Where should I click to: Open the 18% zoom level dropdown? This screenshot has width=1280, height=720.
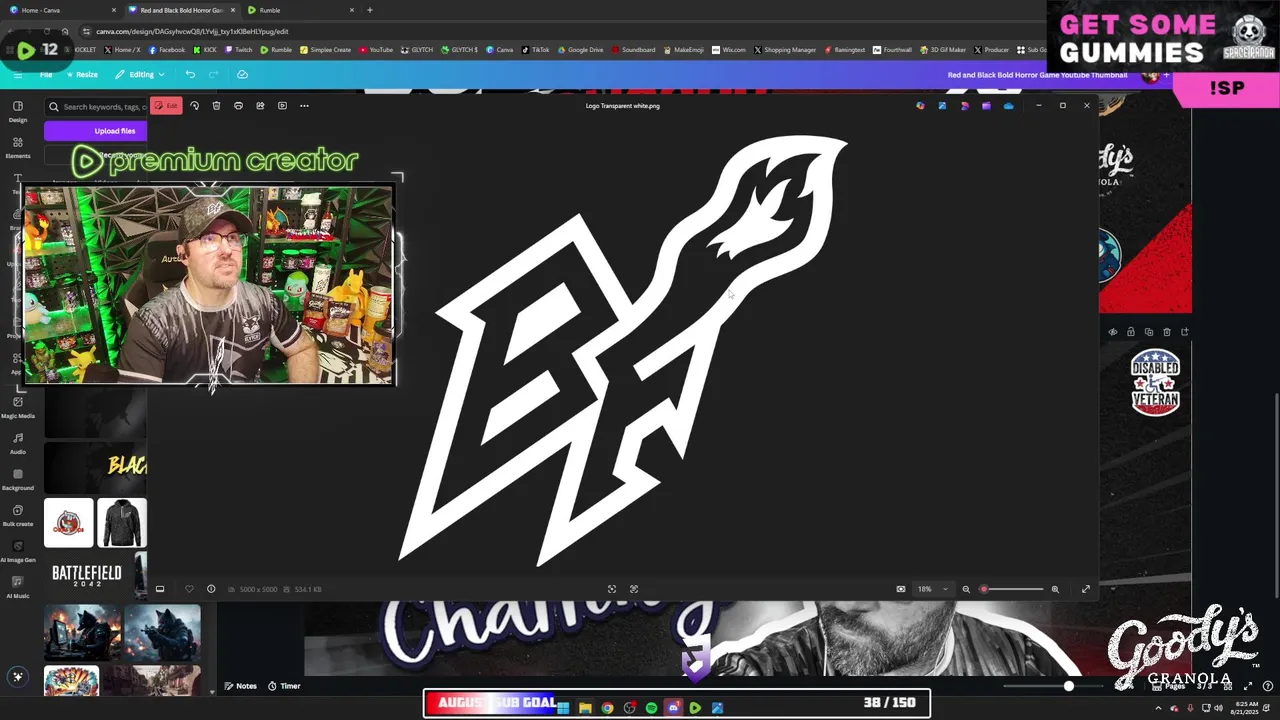tap(932, 589)
